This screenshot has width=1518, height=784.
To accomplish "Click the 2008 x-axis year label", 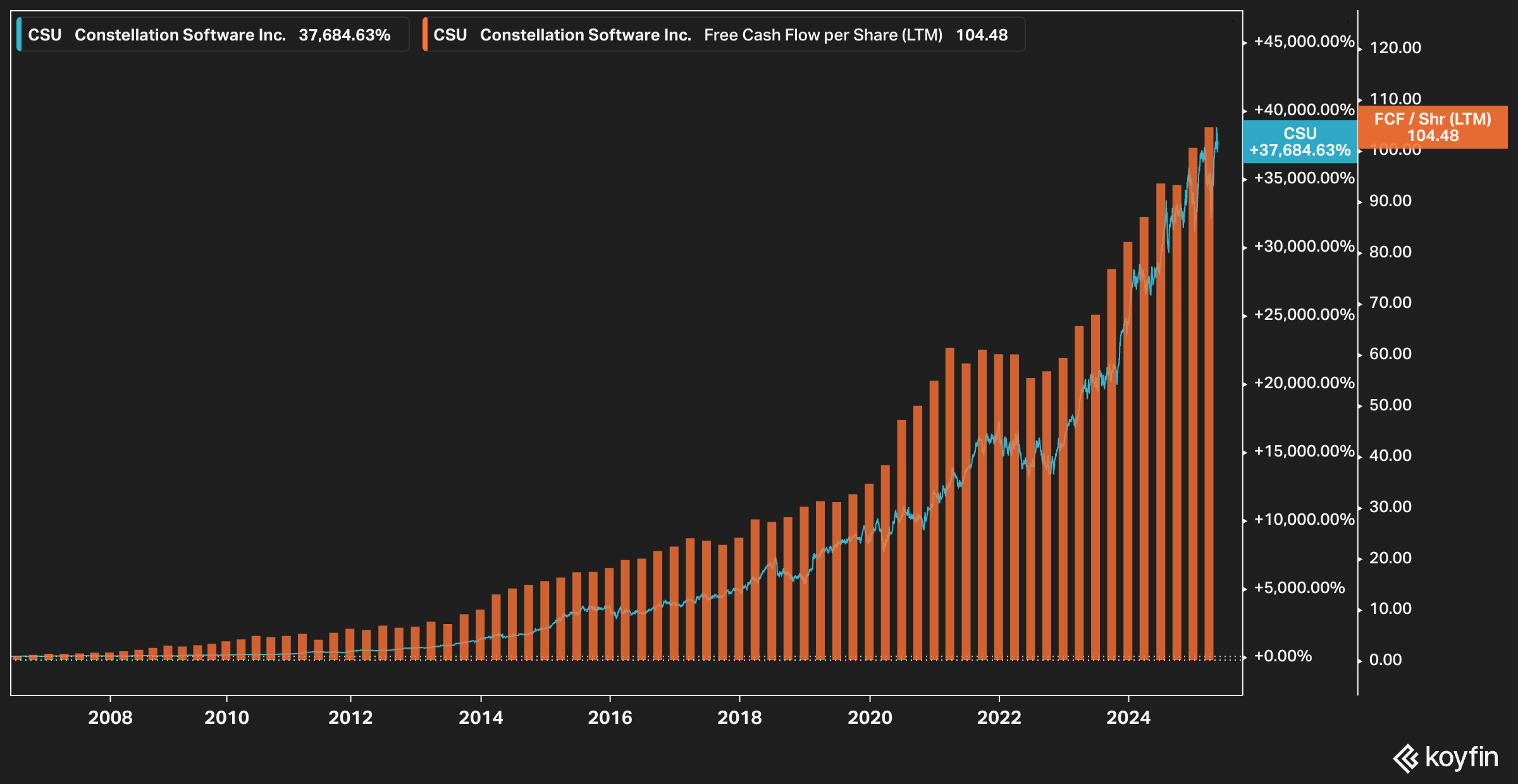I will click(x=110, y=718).
